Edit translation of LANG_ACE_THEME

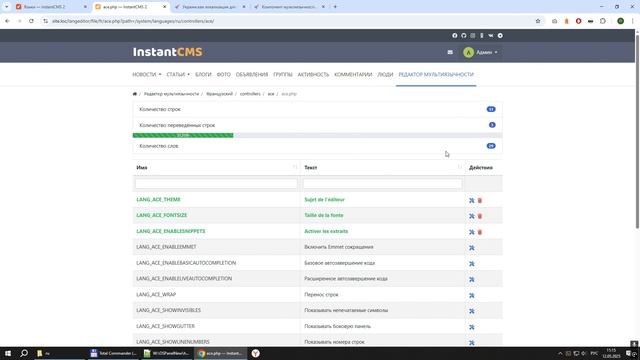coord(471,200)
